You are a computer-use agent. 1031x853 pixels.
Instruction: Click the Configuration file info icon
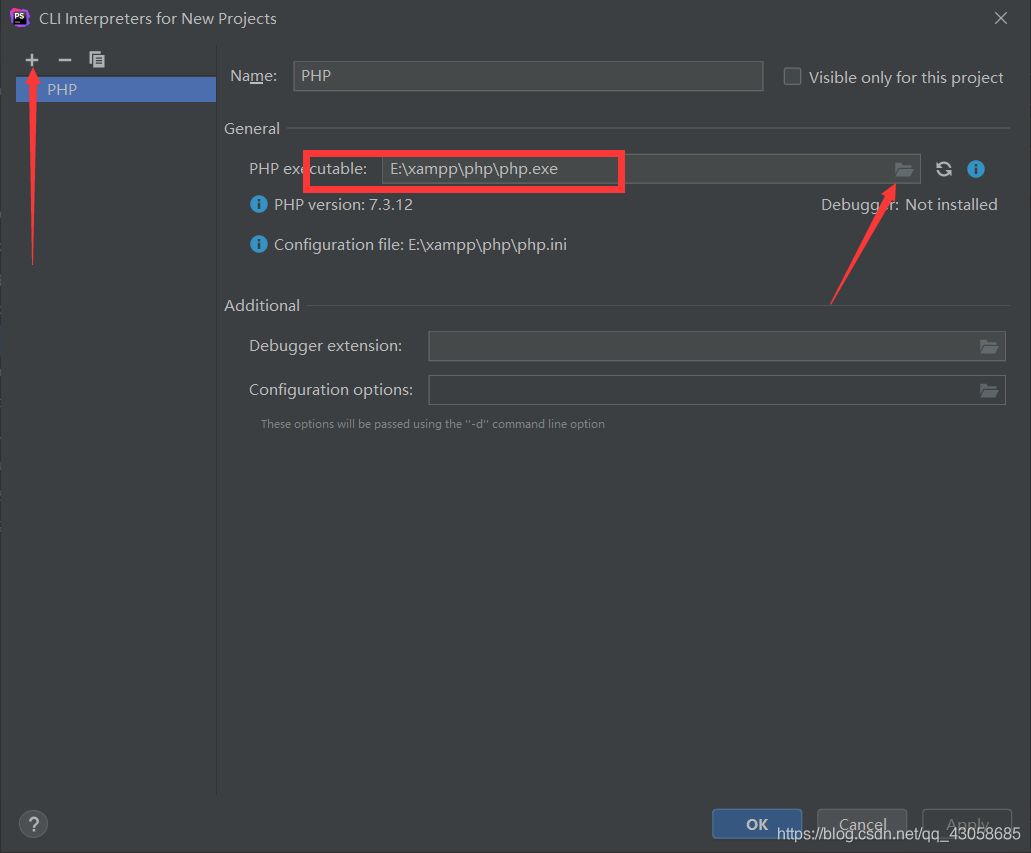click(258, 245)
